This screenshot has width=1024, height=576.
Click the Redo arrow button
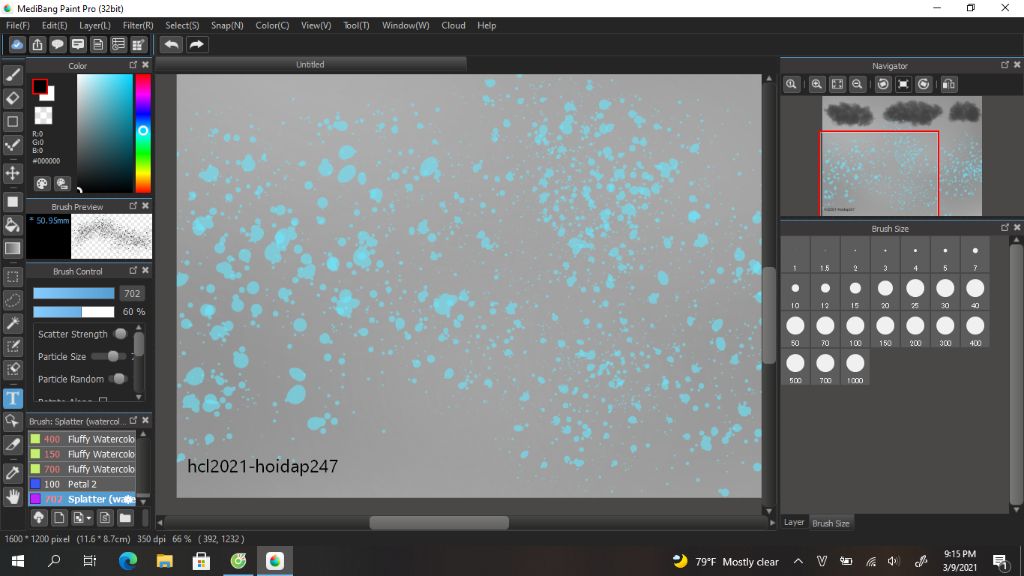pyautogui.click(x=196, y=44)
